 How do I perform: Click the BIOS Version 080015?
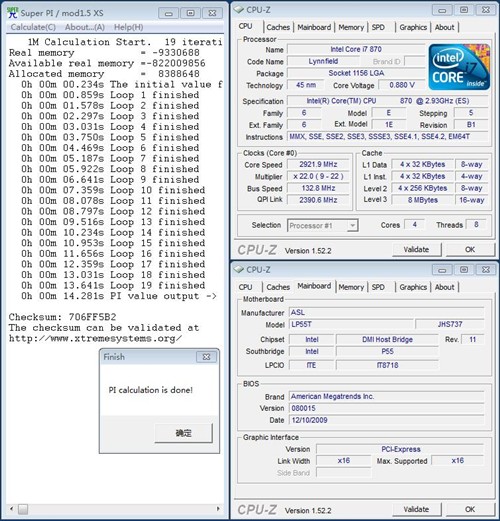point(386,408)
